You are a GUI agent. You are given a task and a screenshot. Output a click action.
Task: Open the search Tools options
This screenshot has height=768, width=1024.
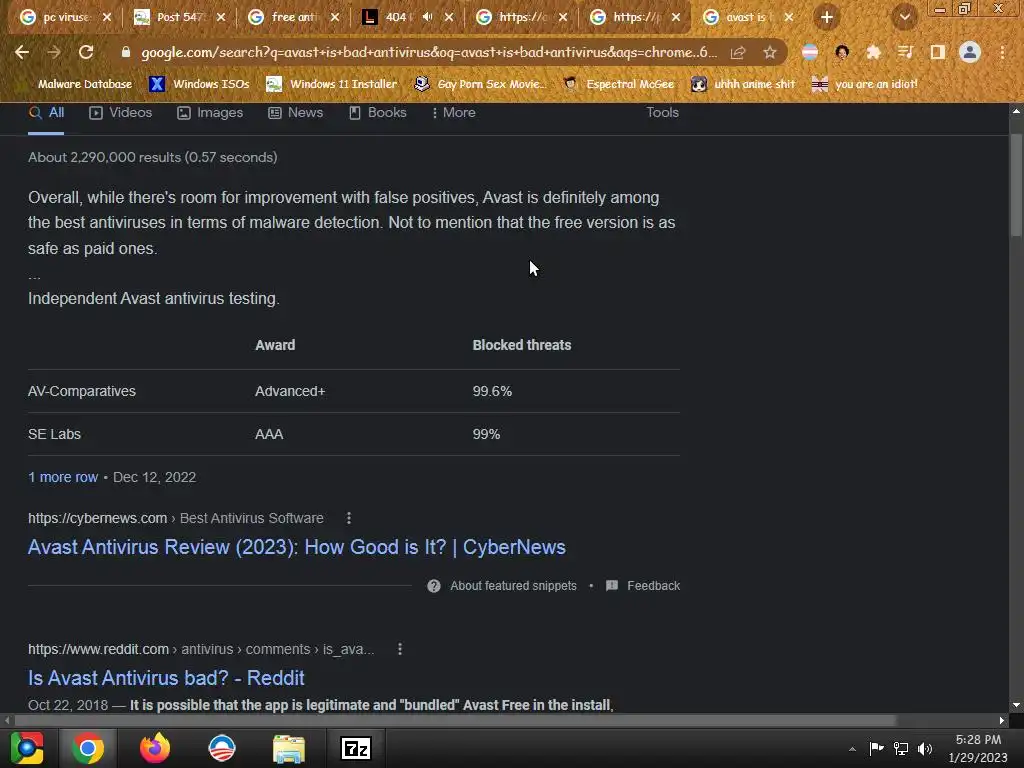tap(662, 112)
